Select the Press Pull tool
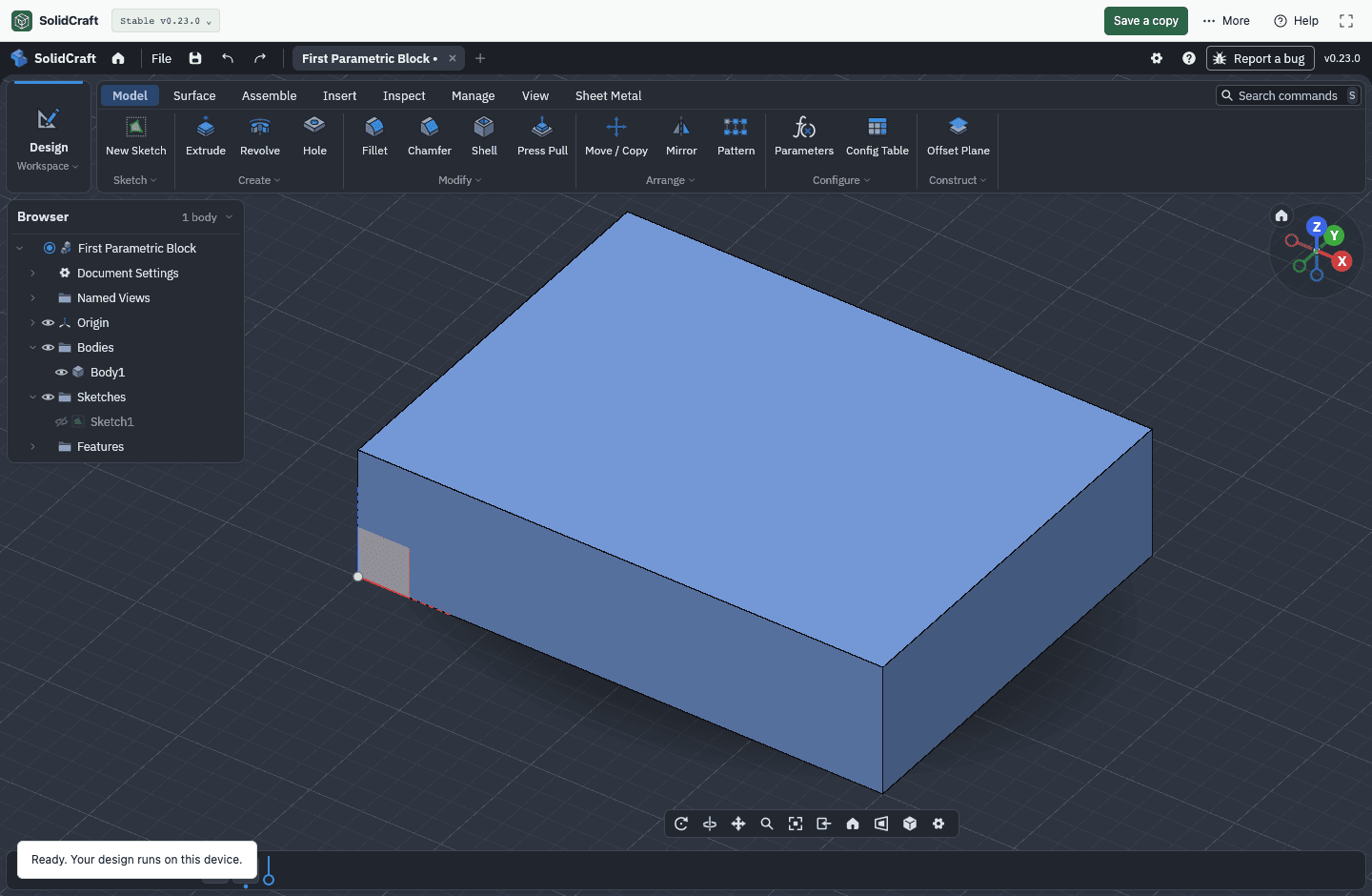This screenshot has width=1372, height=896. point(542,136)
